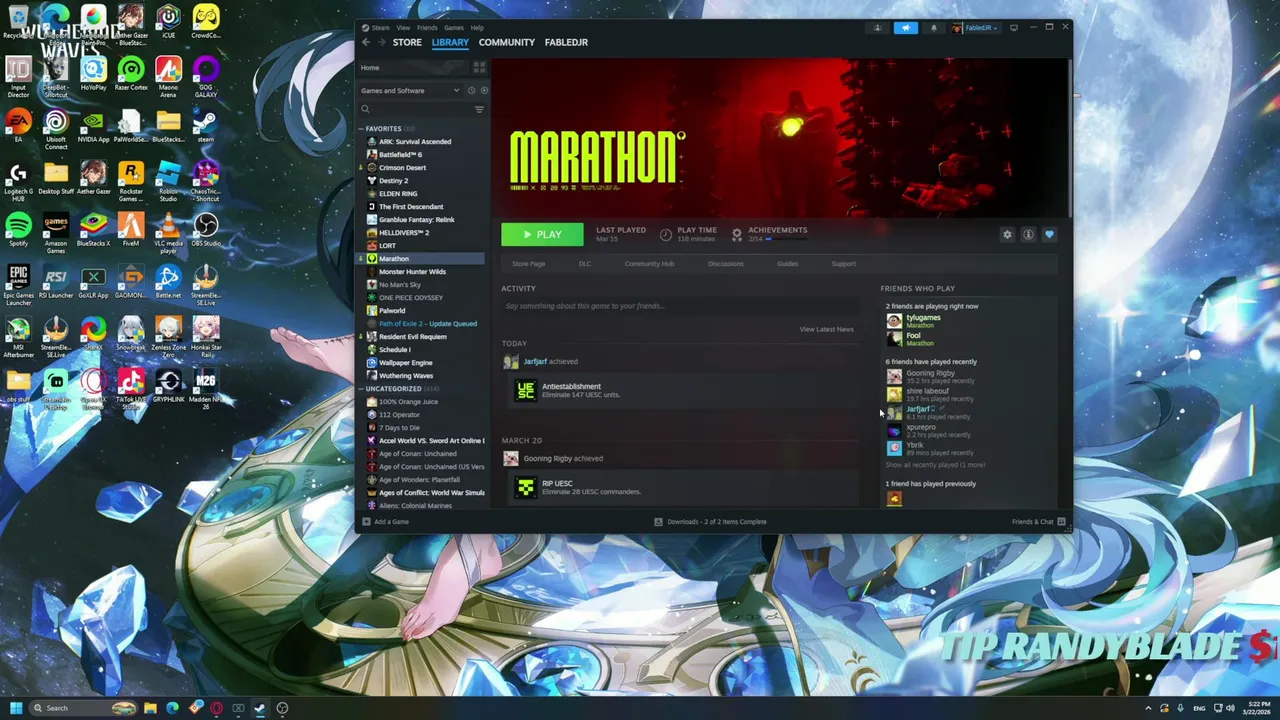Click the Steam back navigation arrow

tap(366, 42)
